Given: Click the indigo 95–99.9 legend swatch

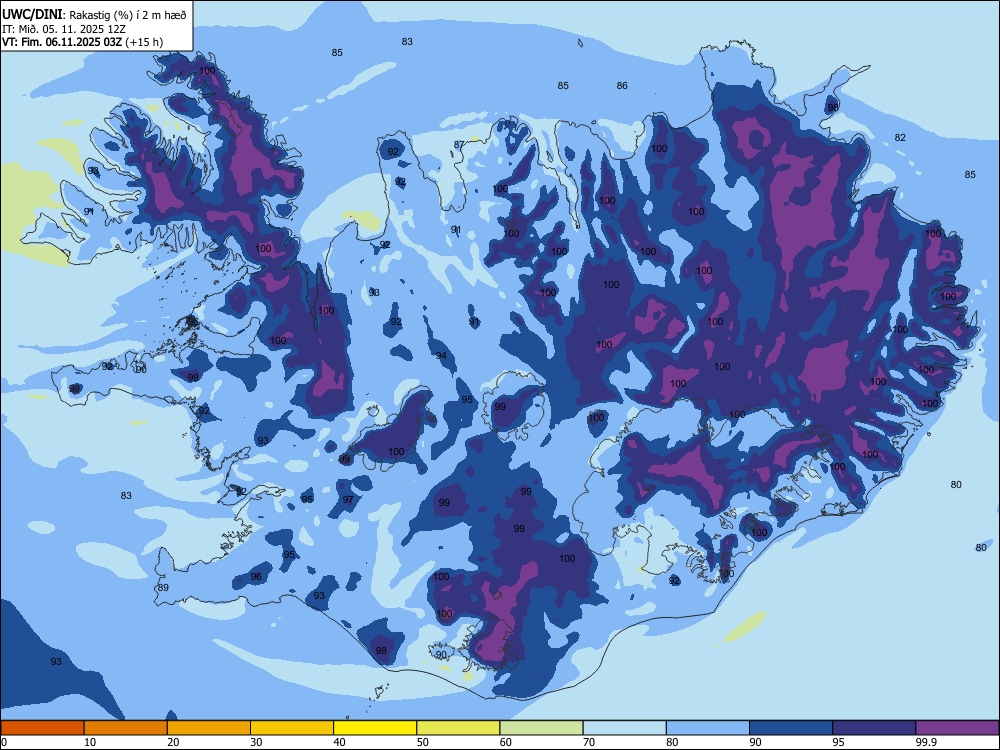Looking at the screenshot, I should pyautogui.click(x=874, y=728).
